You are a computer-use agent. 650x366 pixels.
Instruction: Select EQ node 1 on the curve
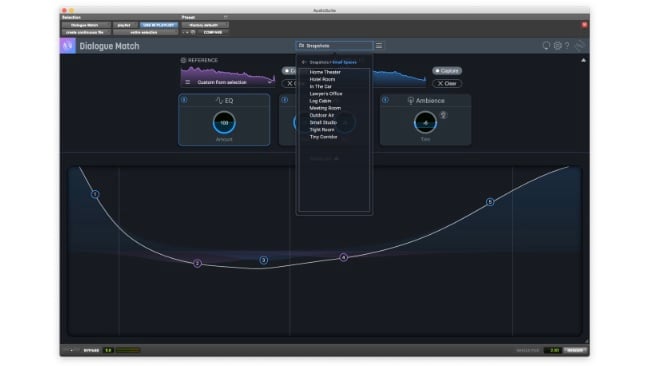click(x=95, y=194)
